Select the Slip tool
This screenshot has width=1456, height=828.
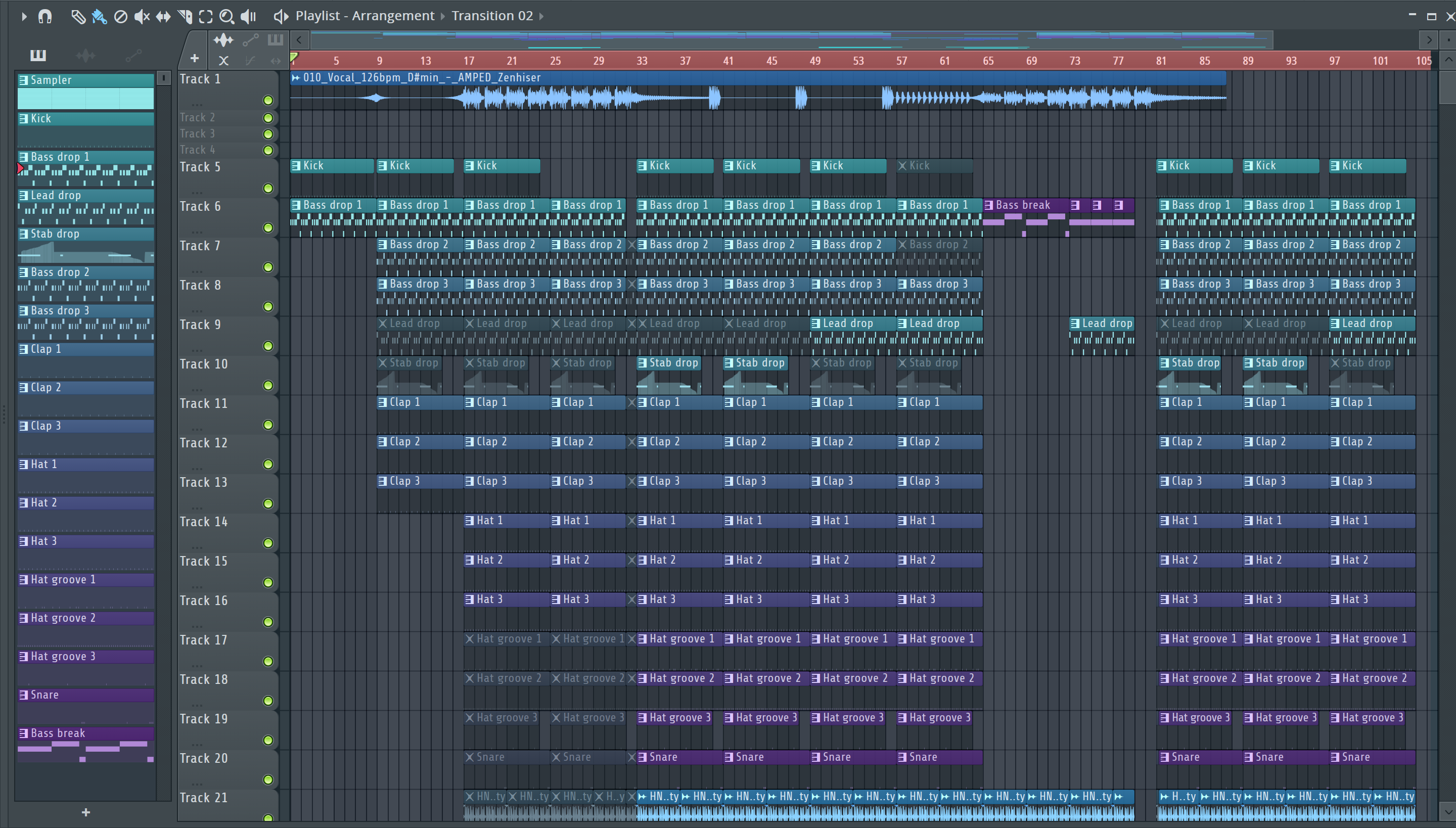pyautogui.click(x=163, y=17)
